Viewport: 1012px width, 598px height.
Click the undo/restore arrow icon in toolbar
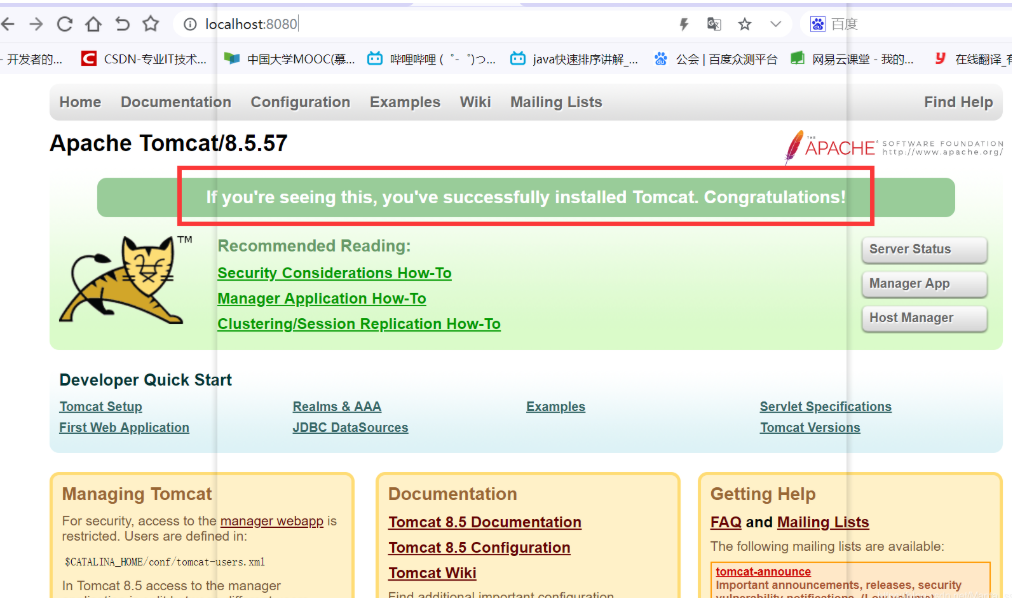[x=122, y=25]
